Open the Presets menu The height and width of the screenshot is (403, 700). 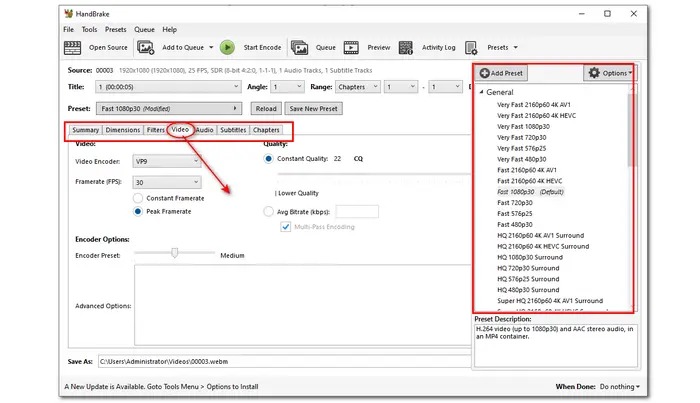[x=116, y=29]
